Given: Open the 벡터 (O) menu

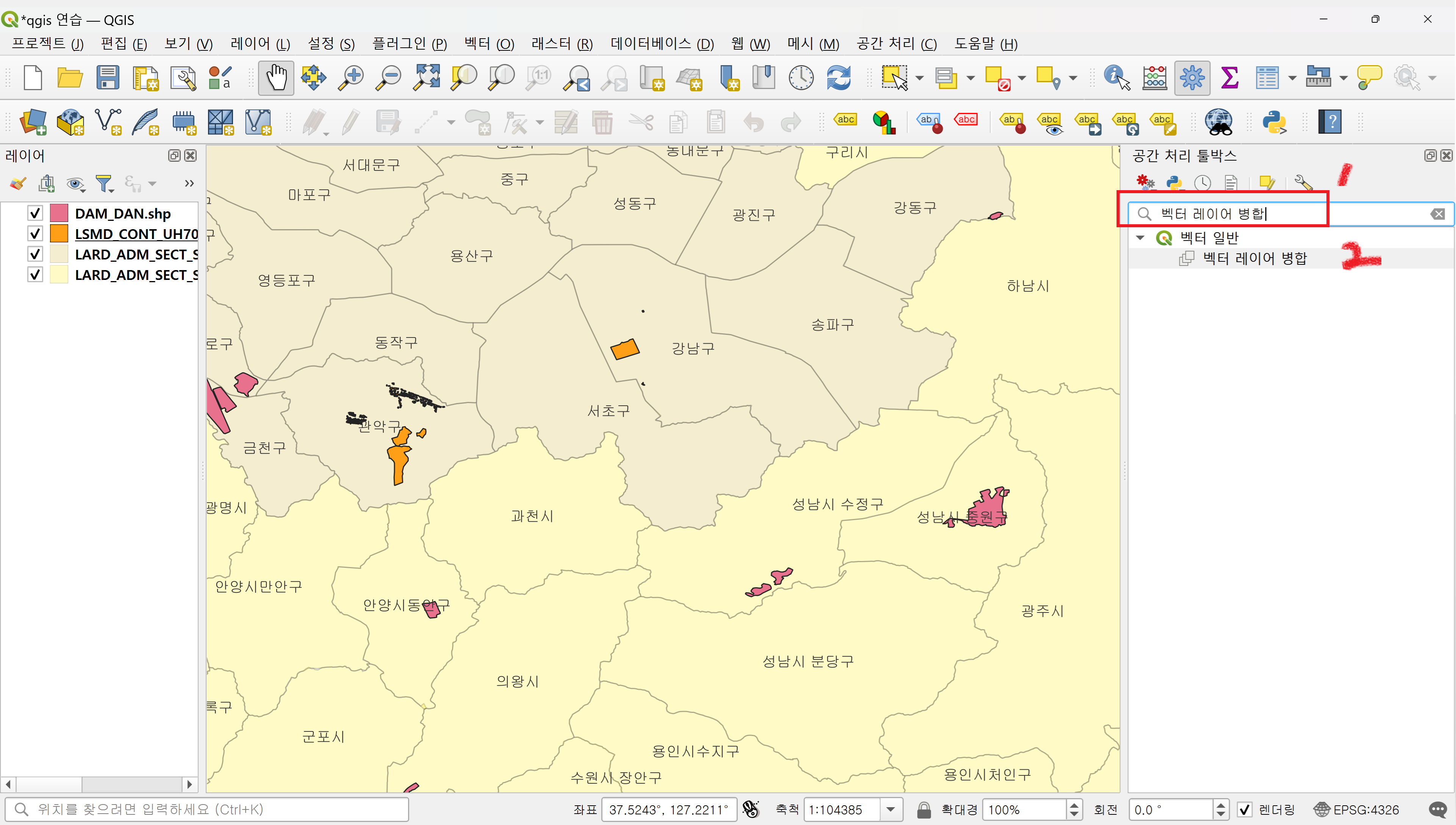Looking at the screenshot, I should coord(488,44).
